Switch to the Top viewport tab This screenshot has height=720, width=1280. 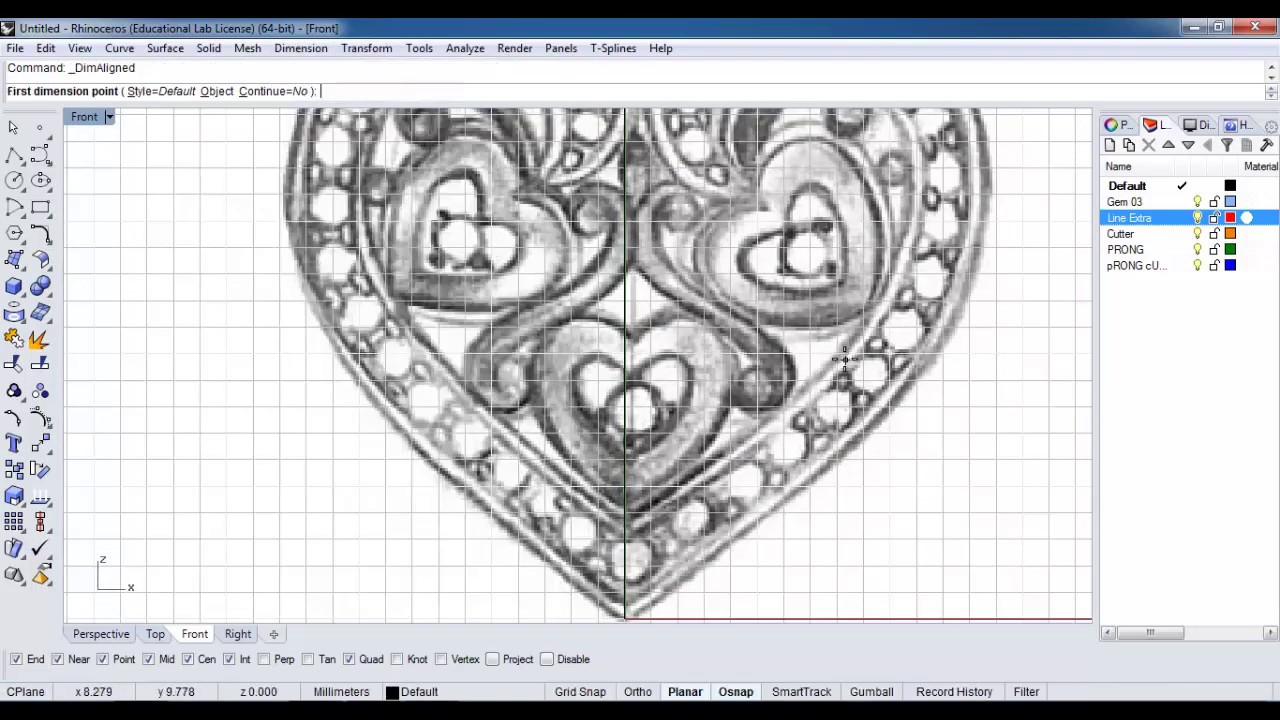(x=155, y=634)
